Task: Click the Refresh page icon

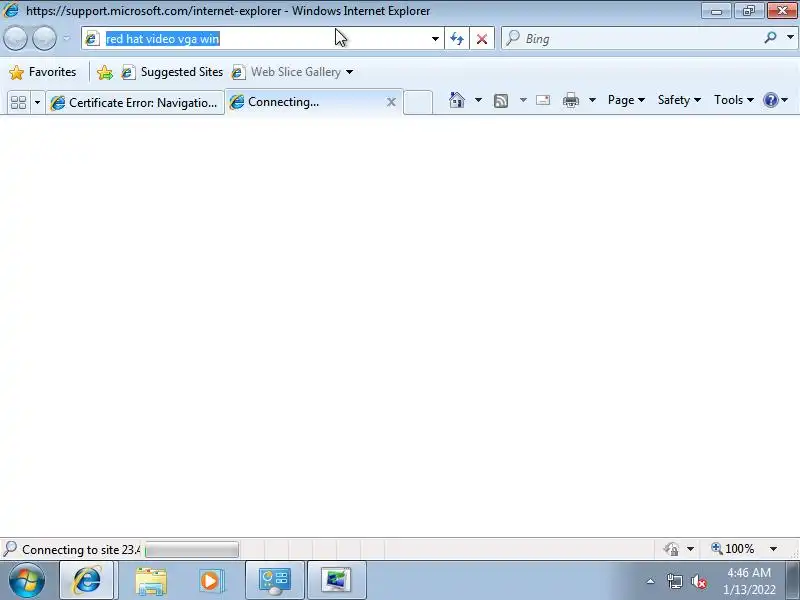Action: (457, 39)
